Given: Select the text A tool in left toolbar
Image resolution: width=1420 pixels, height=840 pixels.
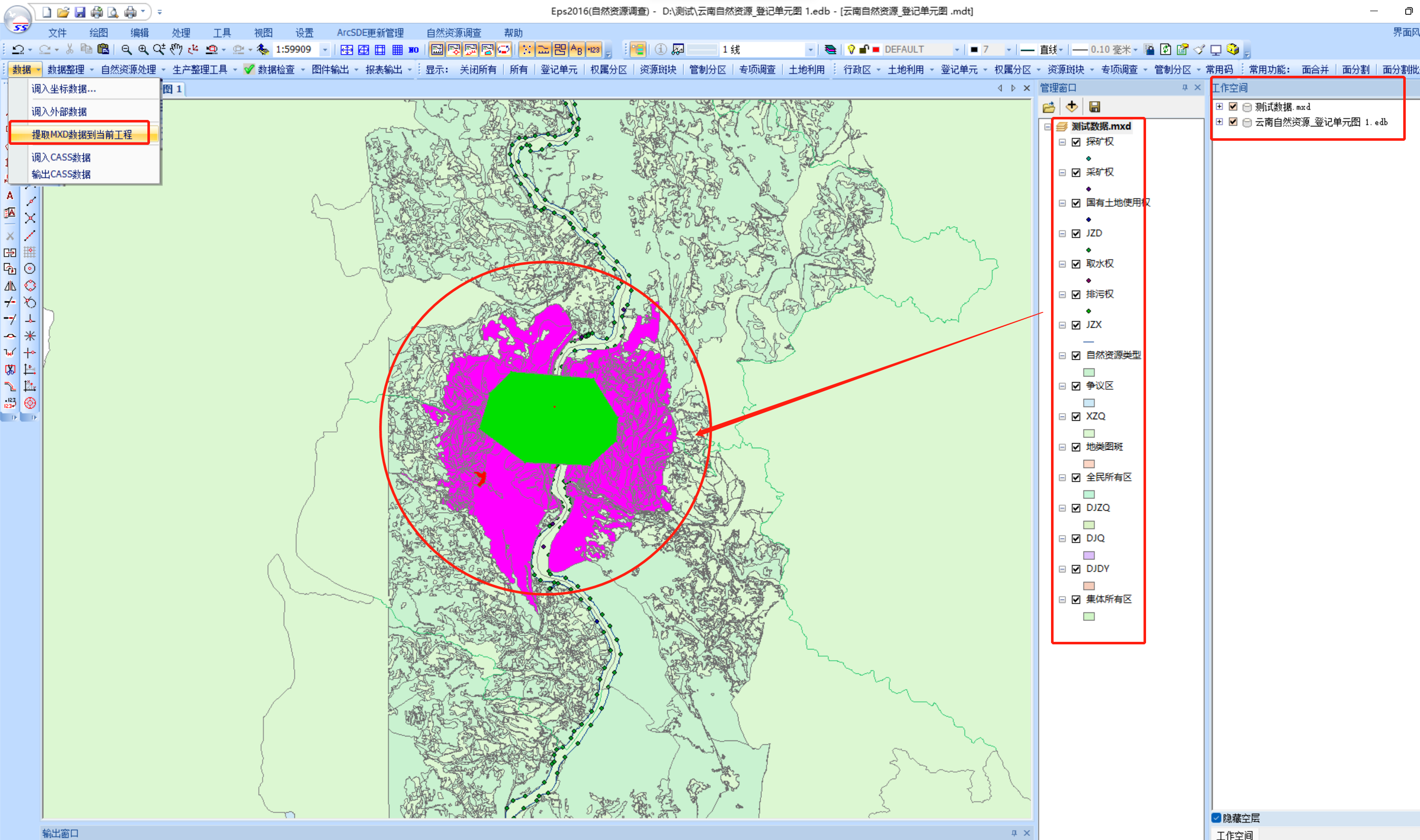Looking at the screenshot, I should click(10, 195).
